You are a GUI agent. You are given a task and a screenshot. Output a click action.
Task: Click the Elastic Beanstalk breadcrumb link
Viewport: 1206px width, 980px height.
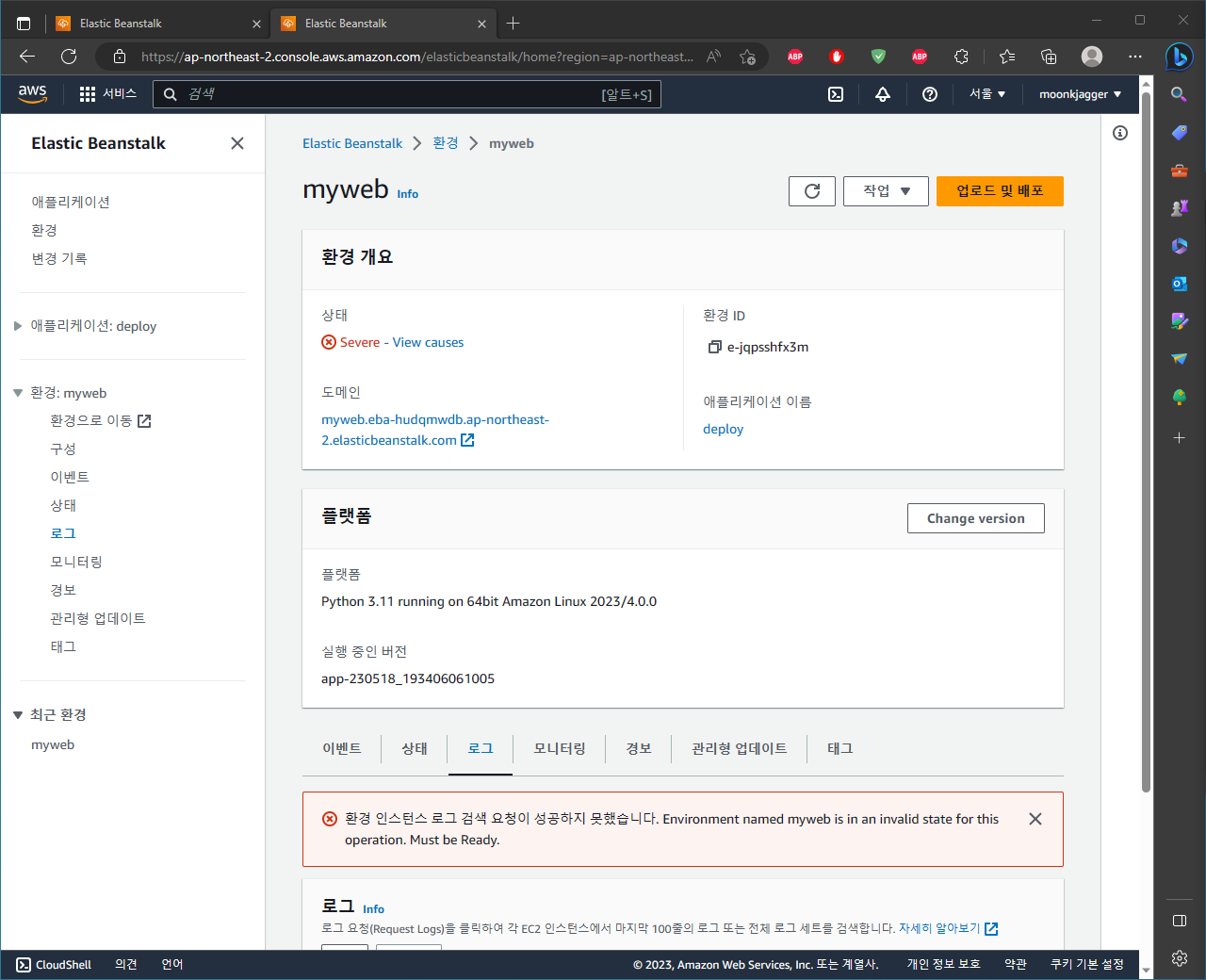[x=352, y=143]
